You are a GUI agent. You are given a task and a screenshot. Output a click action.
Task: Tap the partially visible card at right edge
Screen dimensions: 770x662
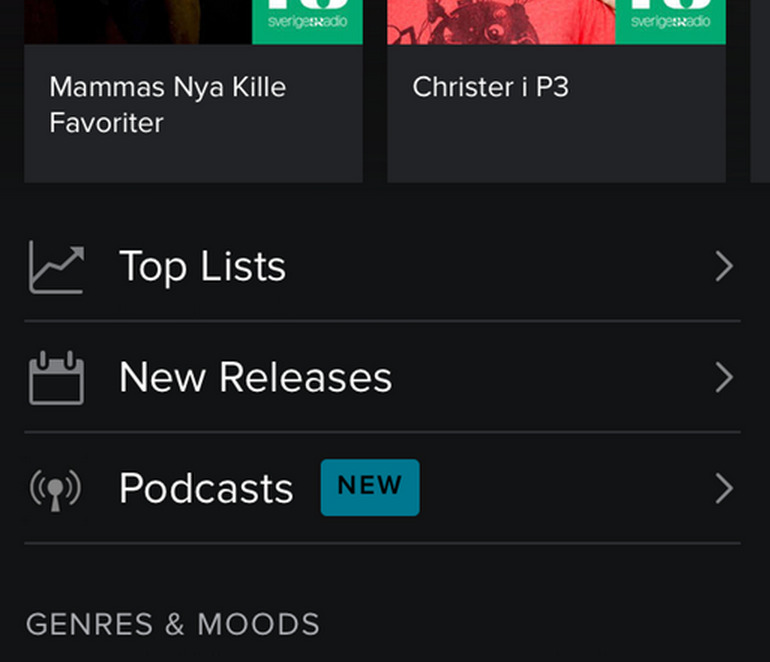pos(760,91)
